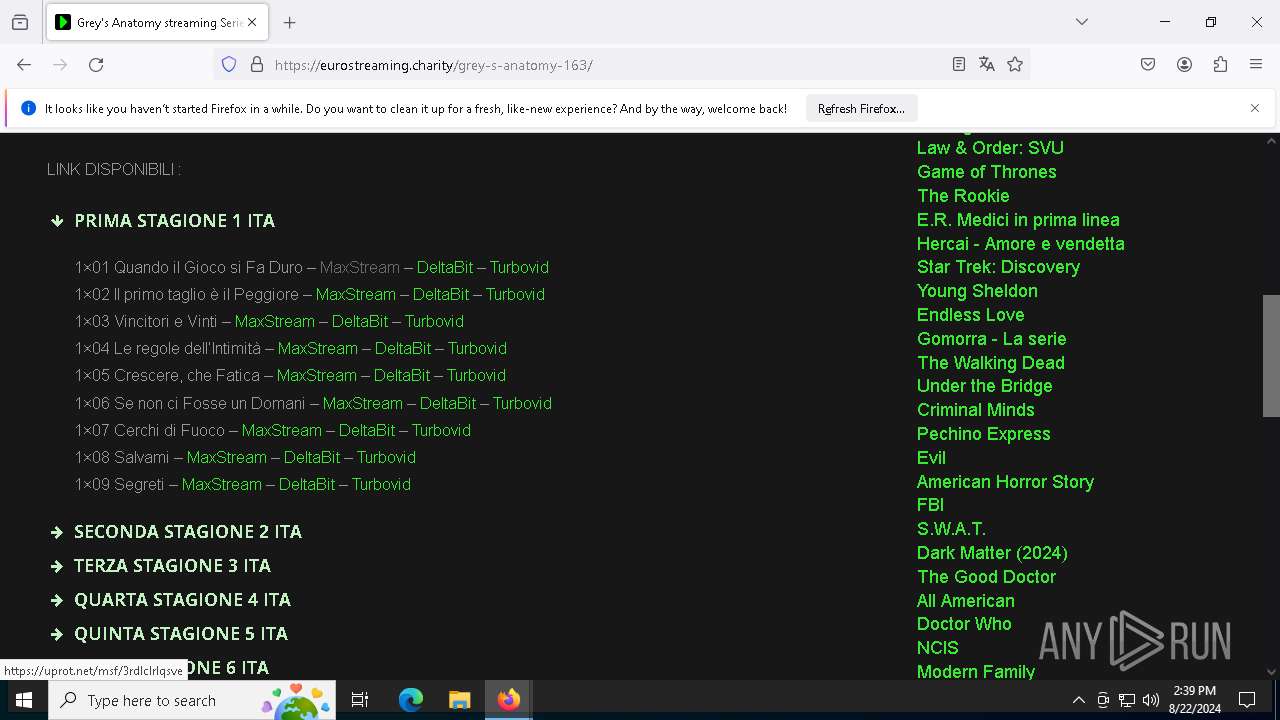Open Turbovid link for 1×09 Segreti
The image size is (1280, 720).
[381, 484]
